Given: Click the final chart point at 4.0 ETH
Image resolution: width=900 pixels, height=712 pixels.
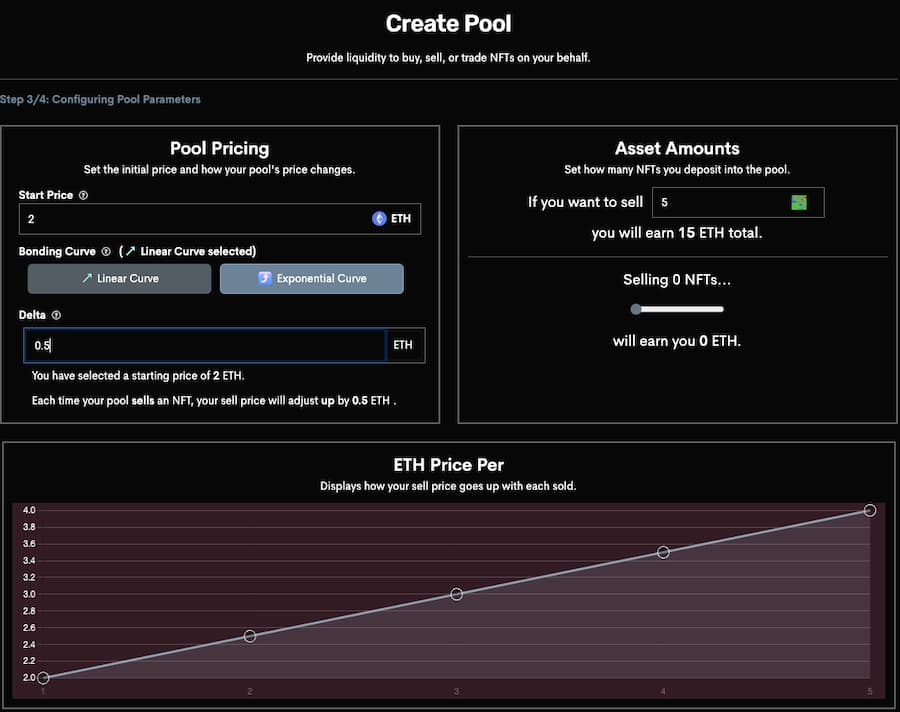Looking at the screenshot, I should (x=870, y=510).
